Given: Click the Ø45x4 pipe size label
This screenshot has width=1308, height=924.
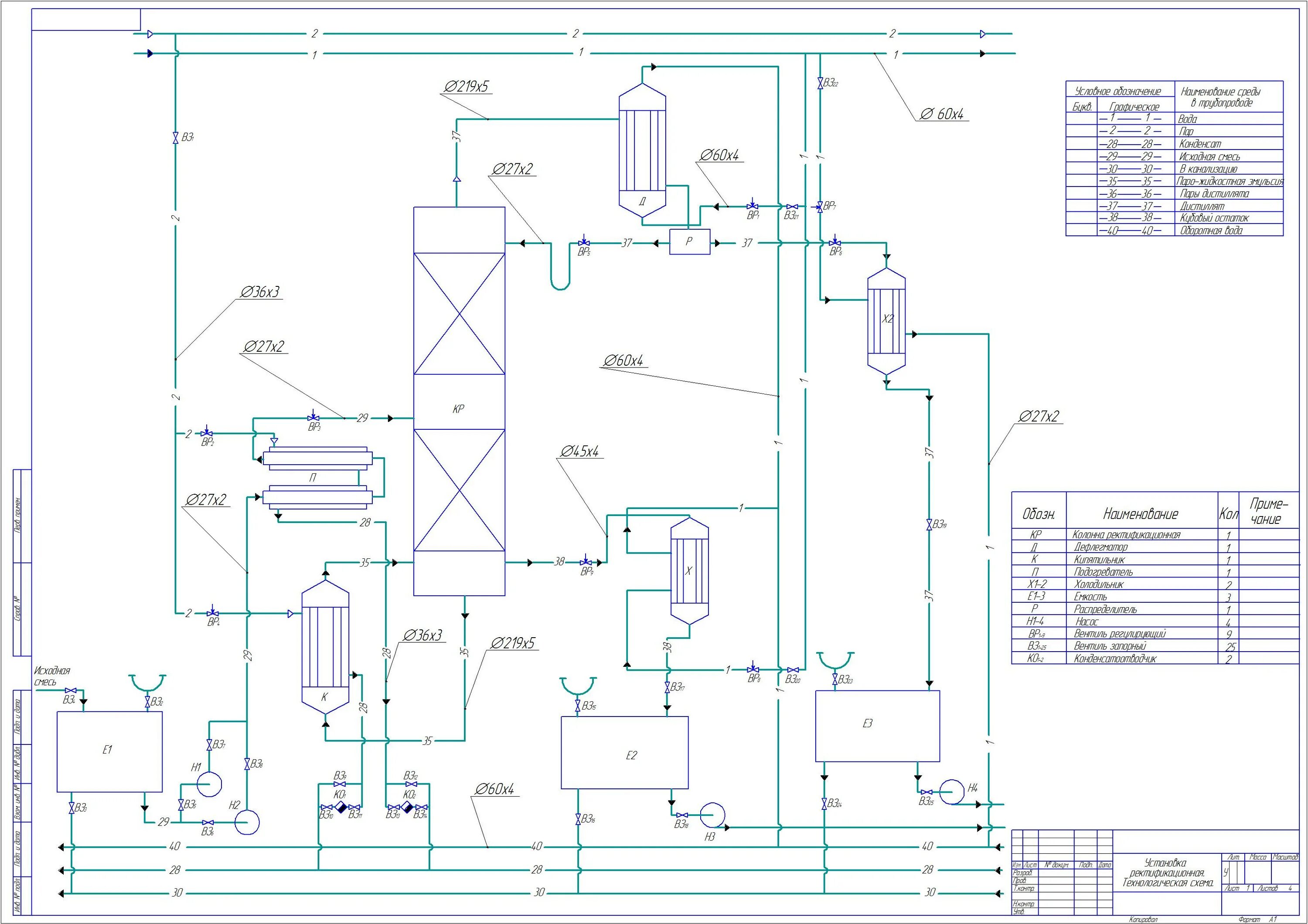Looking at the screenshot, I should coord(579,452).
